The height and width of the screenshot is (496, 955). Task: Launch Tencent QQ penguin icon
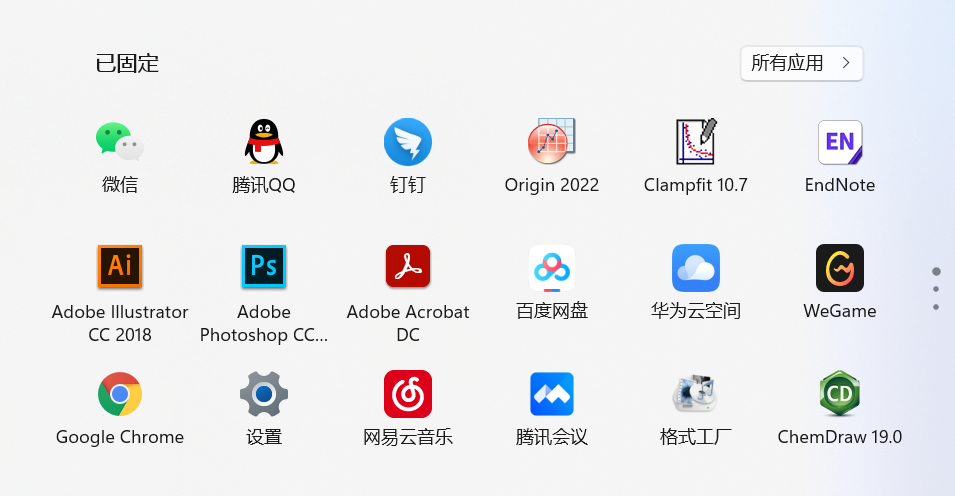pyautogui.click(x=264, y=141)
